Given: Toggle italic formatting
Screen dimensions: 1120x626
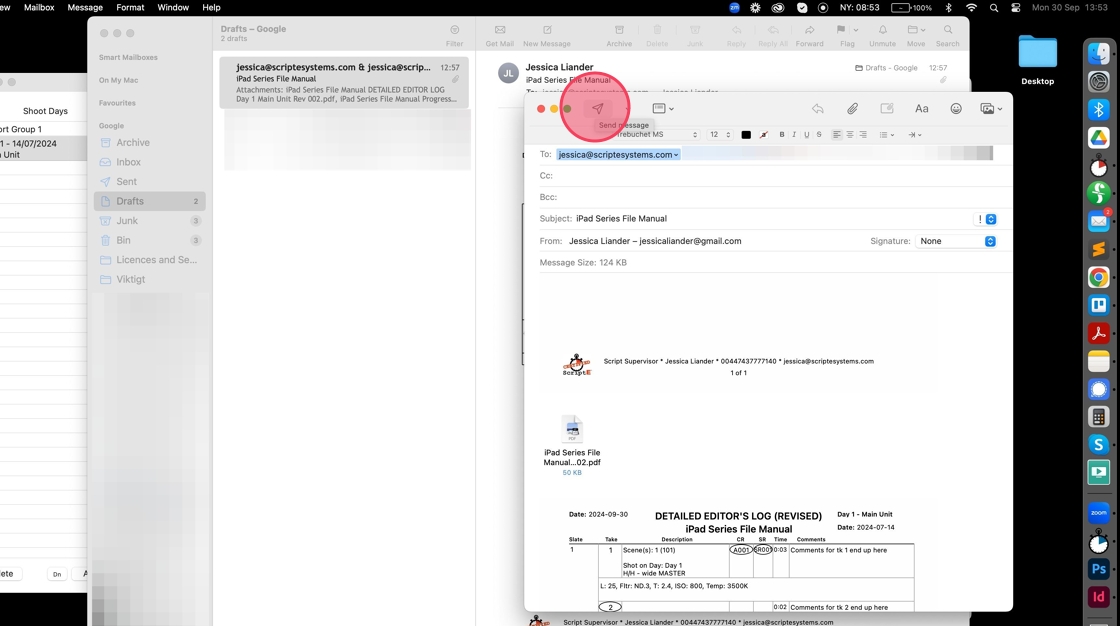Looking at the screenshot, I should tap(794, 134).
